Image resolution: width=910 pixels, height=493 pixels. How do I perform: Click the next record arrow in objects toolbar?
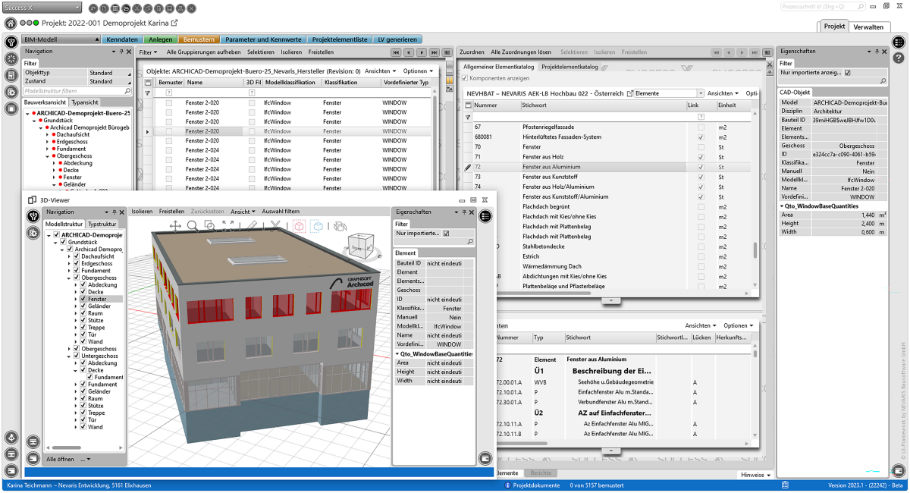421,52
